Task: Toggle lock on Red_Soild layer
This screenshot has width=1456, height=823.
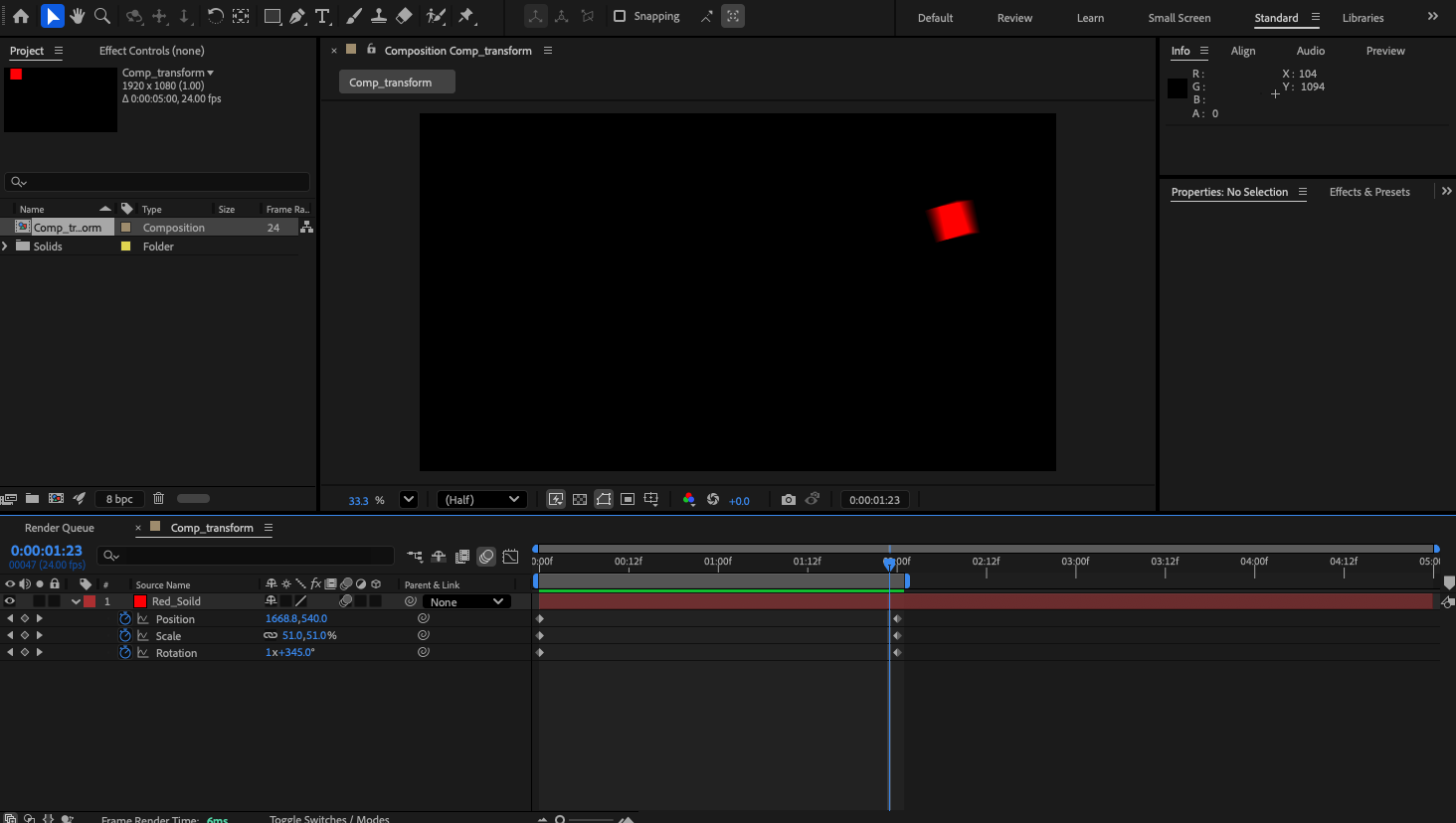Action: pos(55,601)
